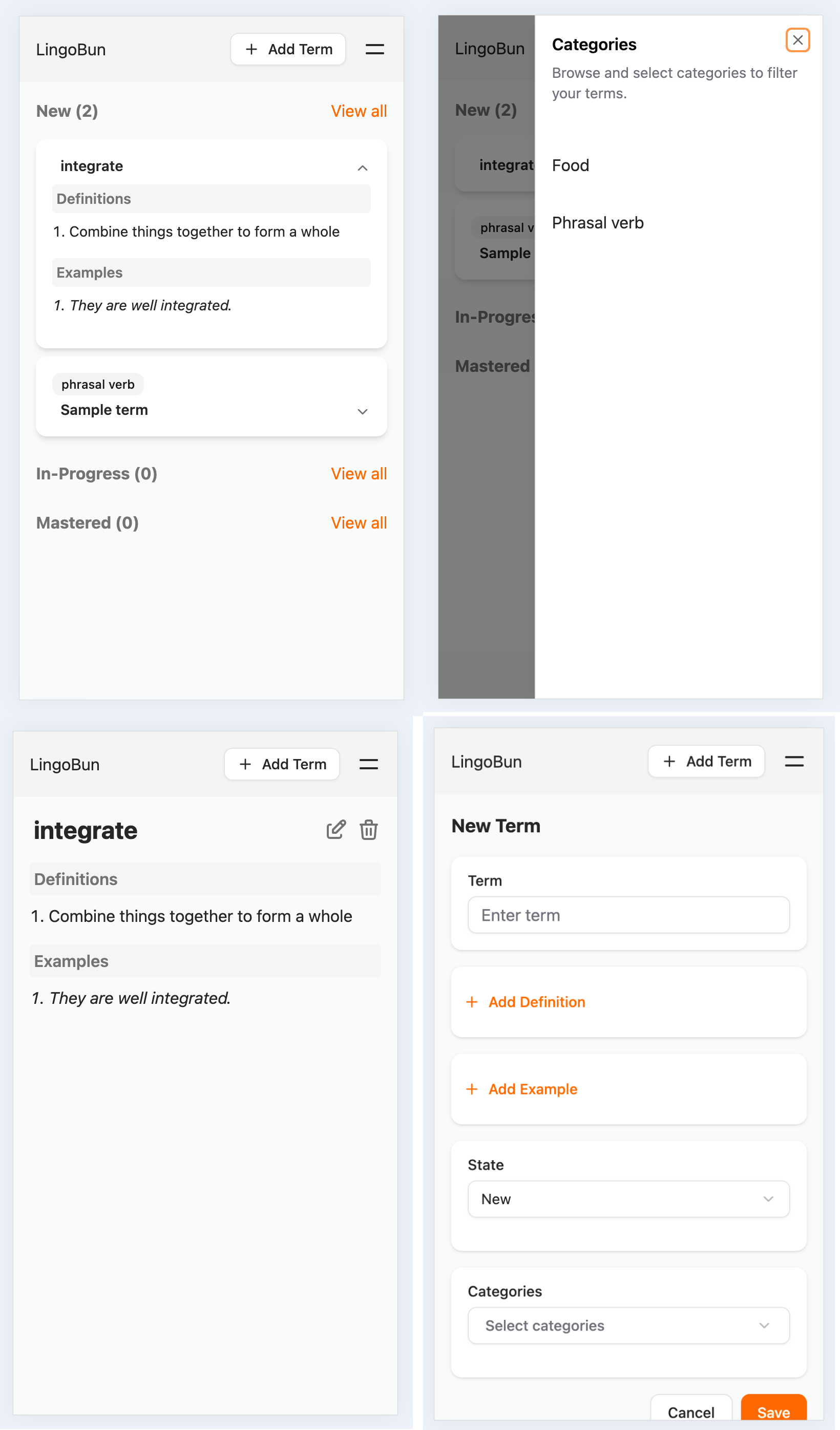Click the Enter term input field
This screenshot has height=1430, width=840.
tap(628, 915)
